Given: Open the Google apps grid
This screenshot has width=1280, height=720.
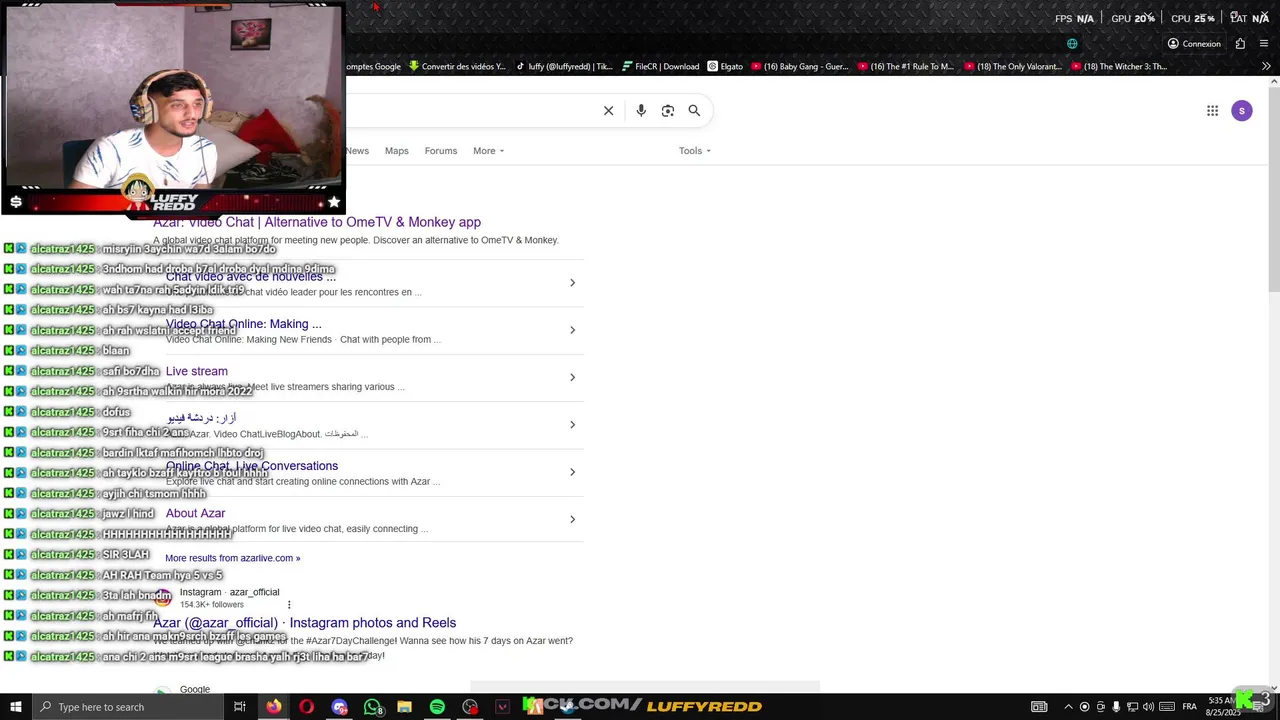Looking at the screenshot, I should 1212,111.
